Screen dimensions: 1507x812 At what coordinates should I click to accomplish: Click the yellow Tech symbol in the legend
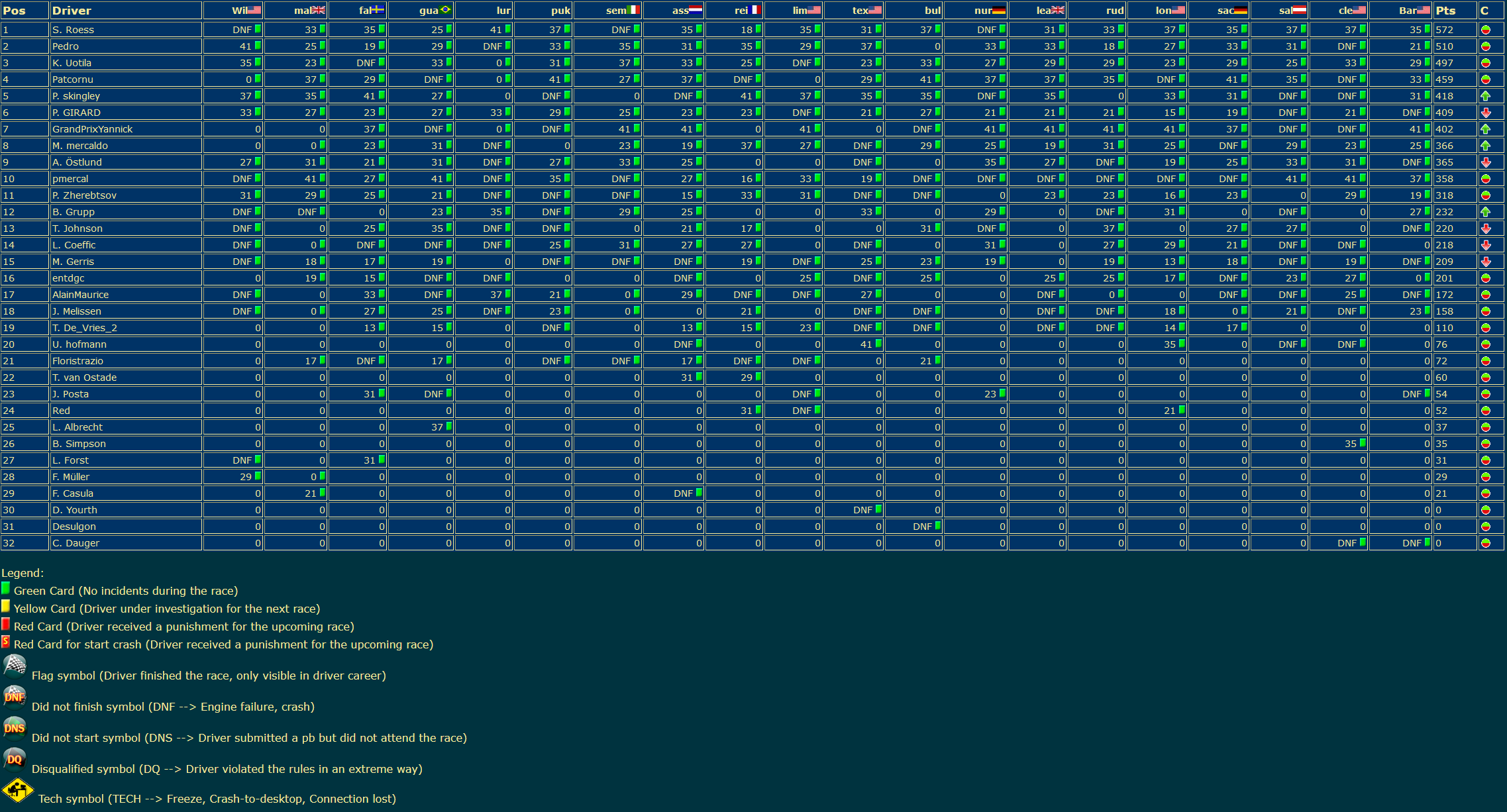tap(17, 790)
